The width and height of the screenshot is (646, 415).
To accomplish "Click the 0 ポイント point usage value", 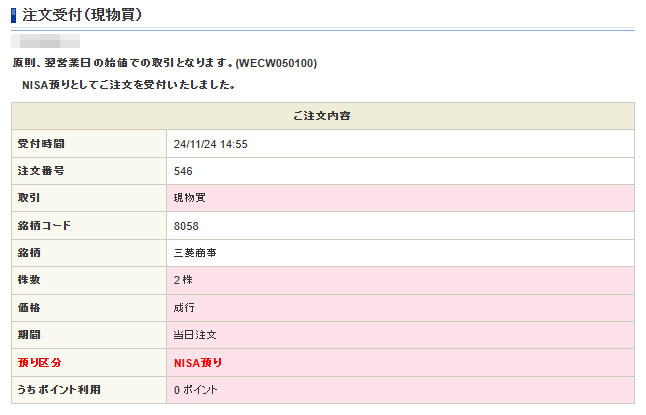I will click(x=195, y=389).
